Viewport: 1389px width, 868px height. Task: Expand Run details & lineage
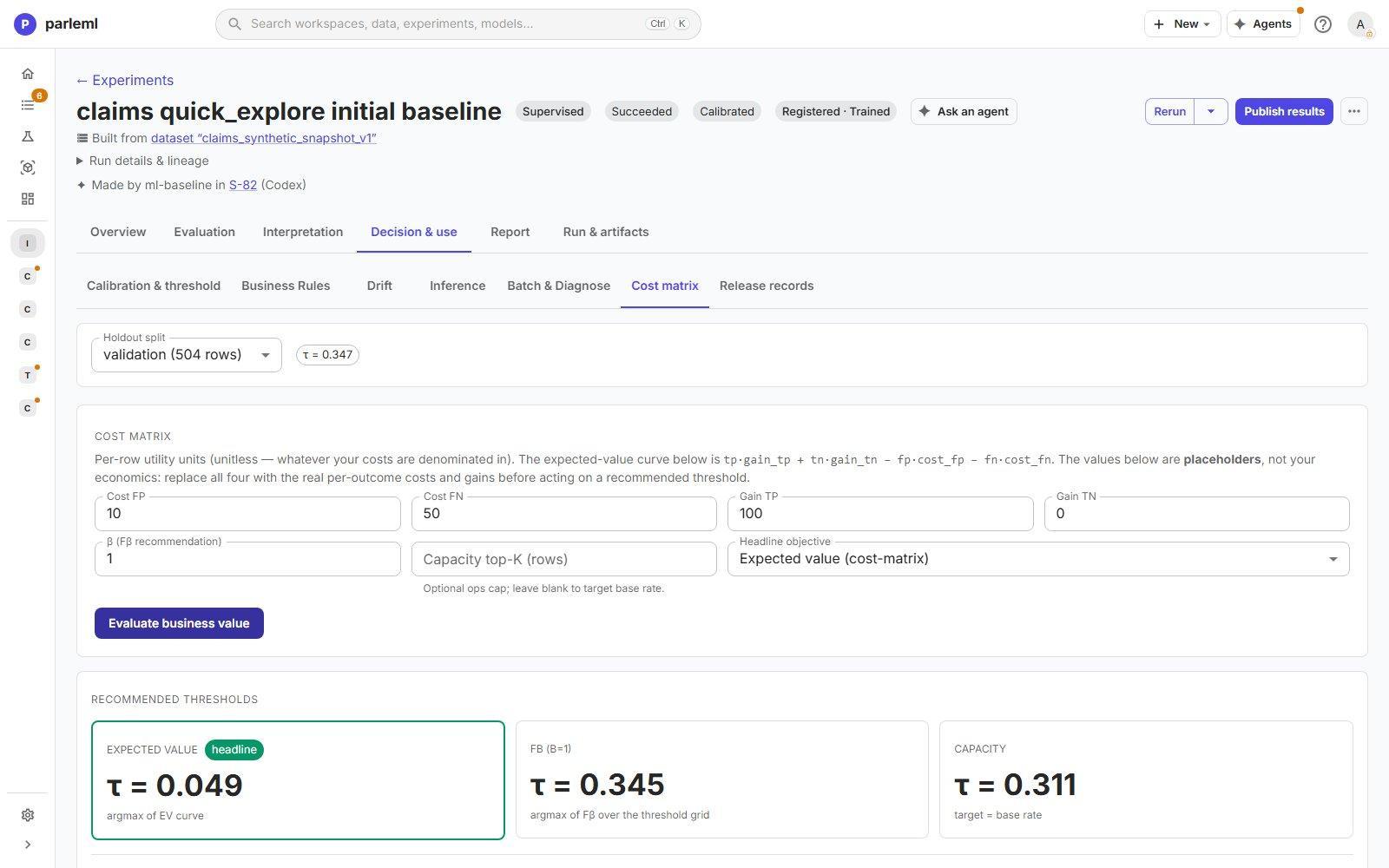143,161
